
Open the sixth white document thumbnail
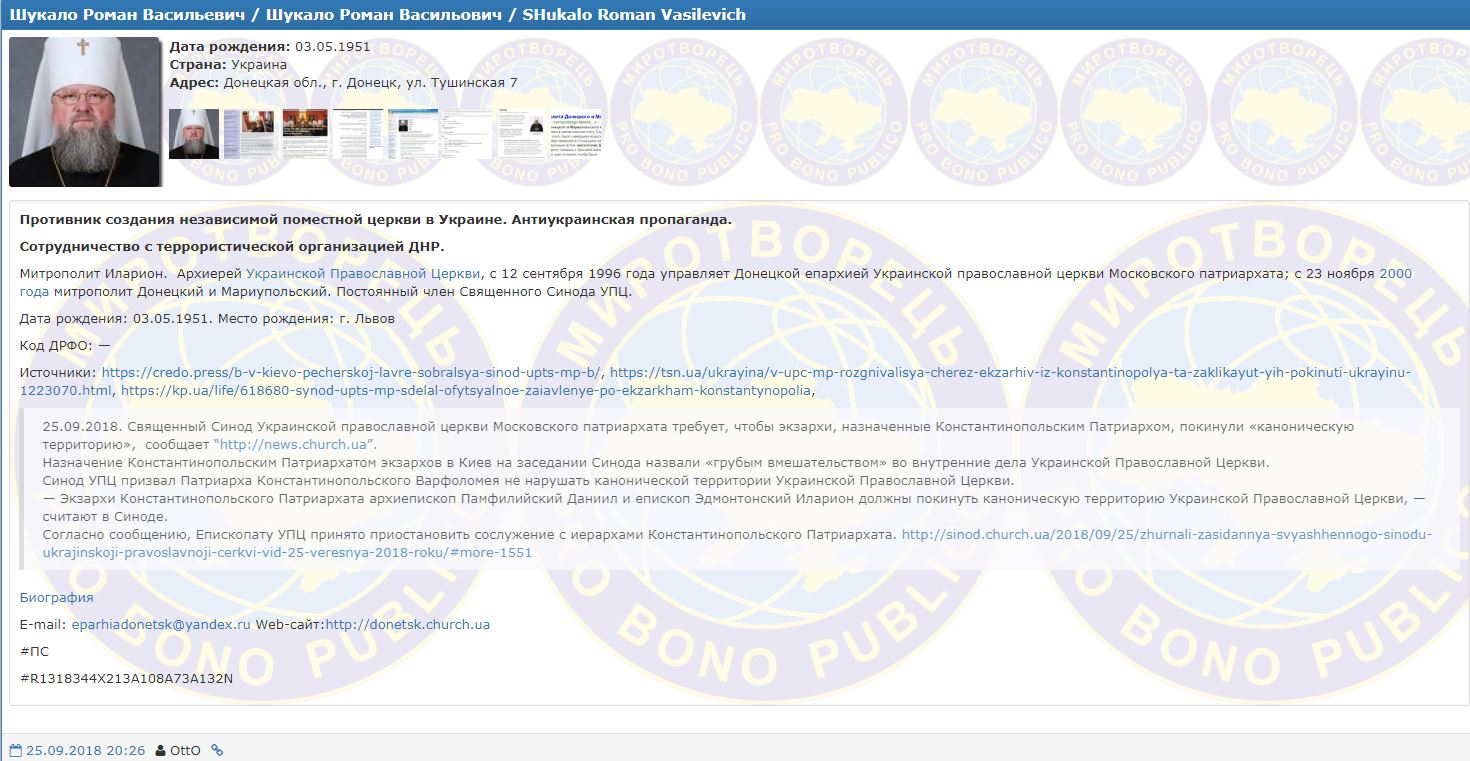[x=468, y=134]
